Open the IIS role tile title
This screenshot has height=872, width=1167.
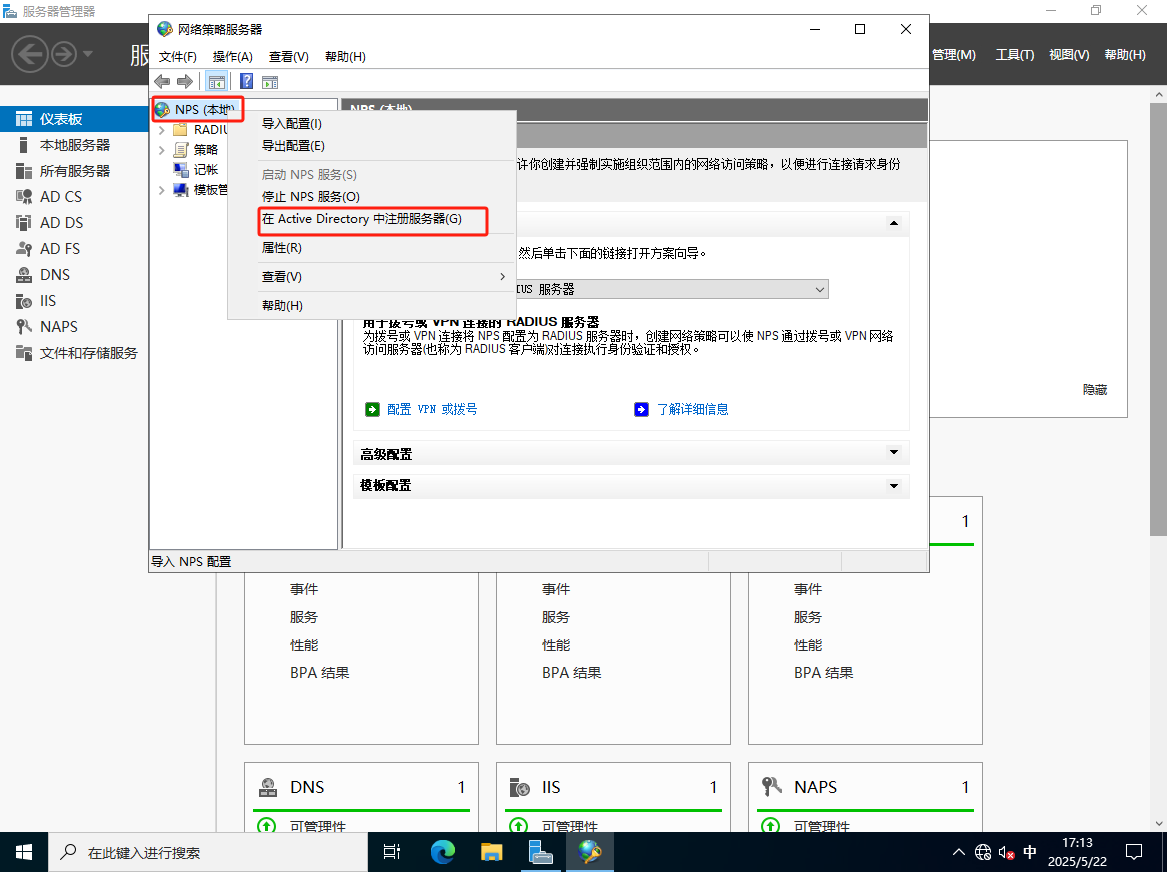click(x=551, y=787)
